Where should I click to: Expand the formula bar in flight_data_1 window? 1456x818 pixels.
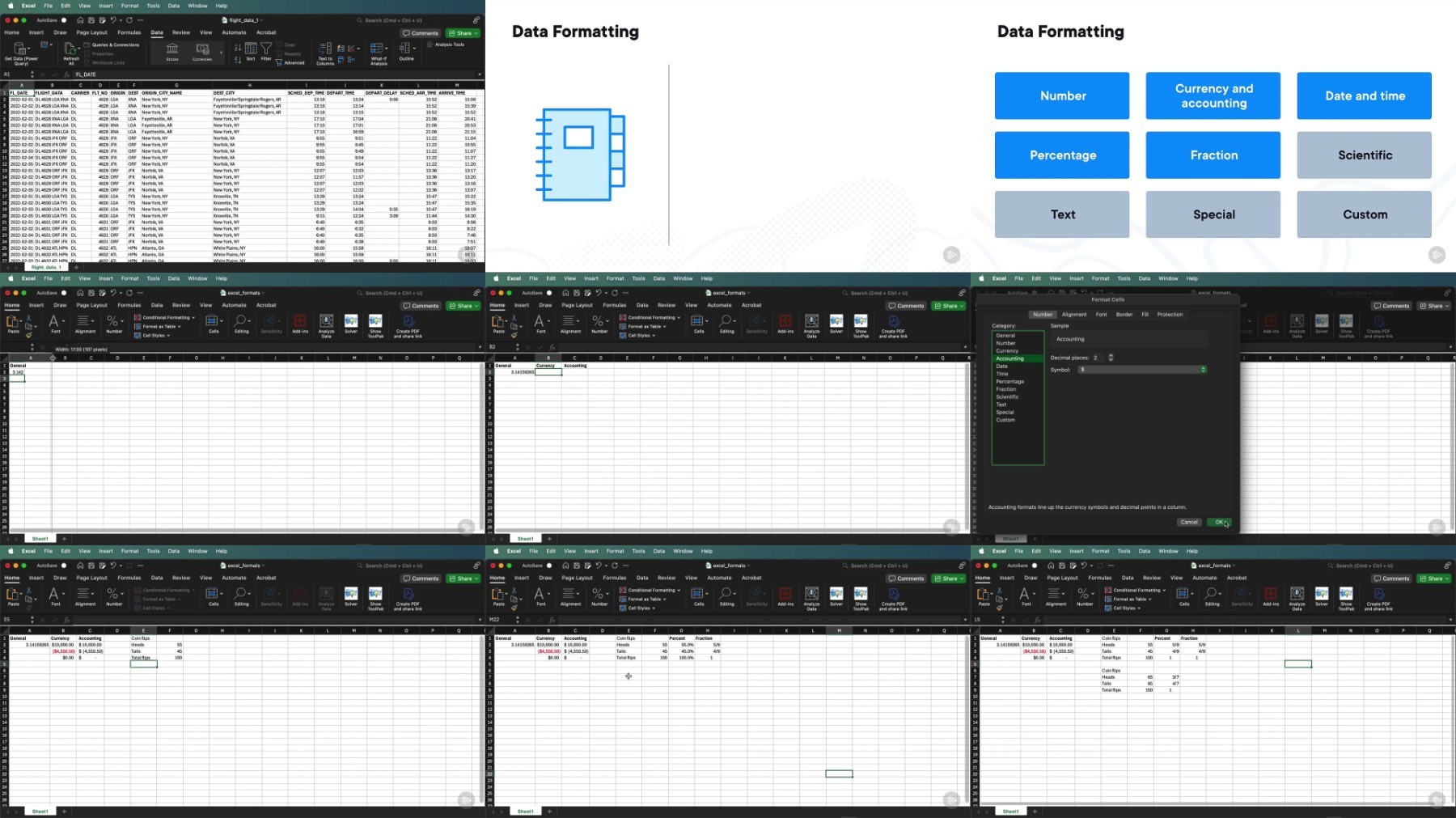click(480, 74)
